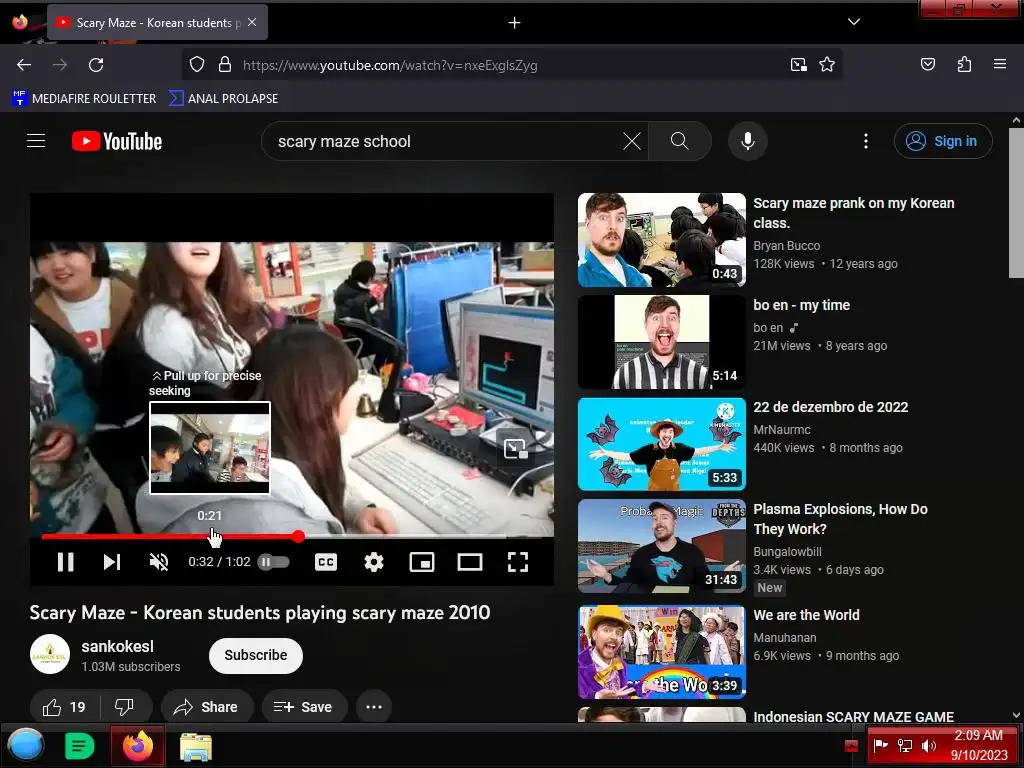
Task: Open the MEDIAFIRE ROULETTER bookmark
Action: (x=84, y=99)
